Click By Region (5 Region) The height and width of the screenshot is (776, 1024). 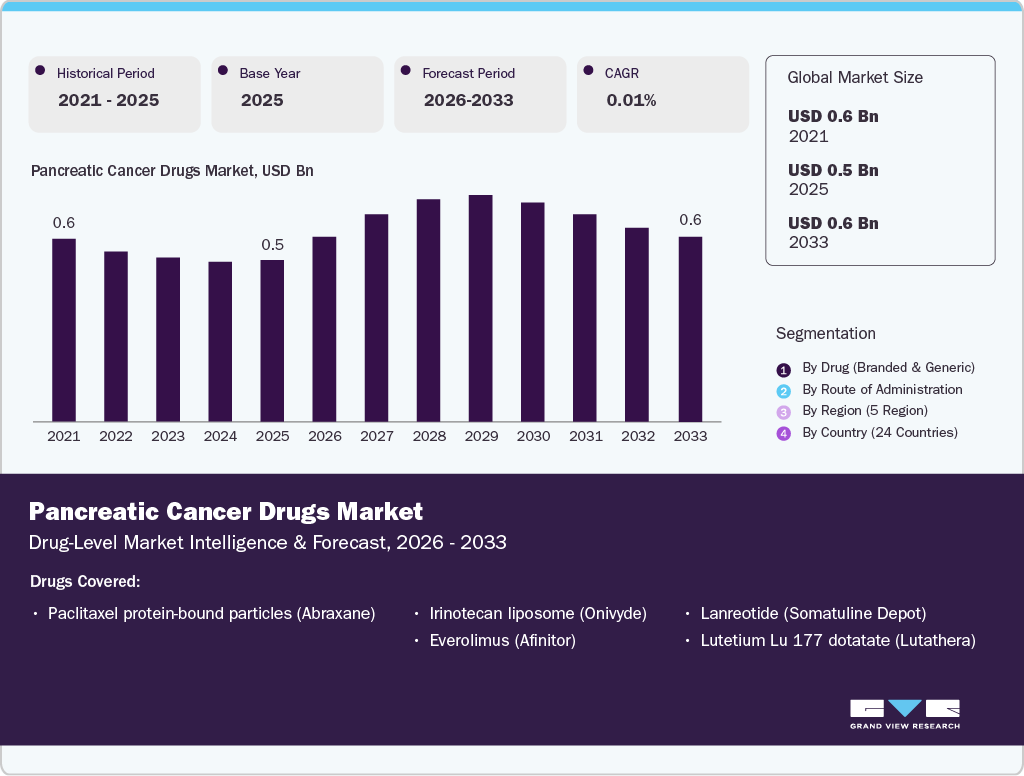tap(865, 411)
